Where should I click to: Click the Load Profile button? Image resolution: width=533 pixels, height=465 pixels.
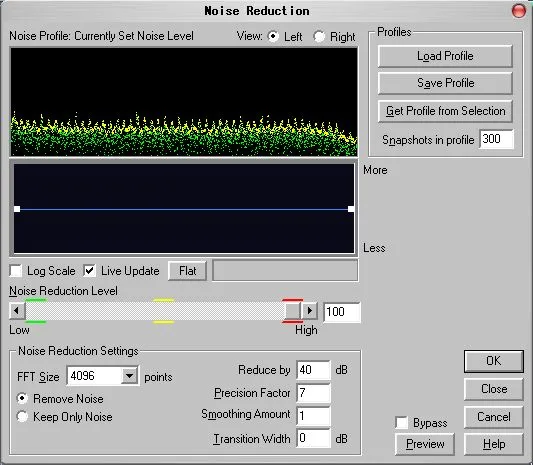click(445, 56)
